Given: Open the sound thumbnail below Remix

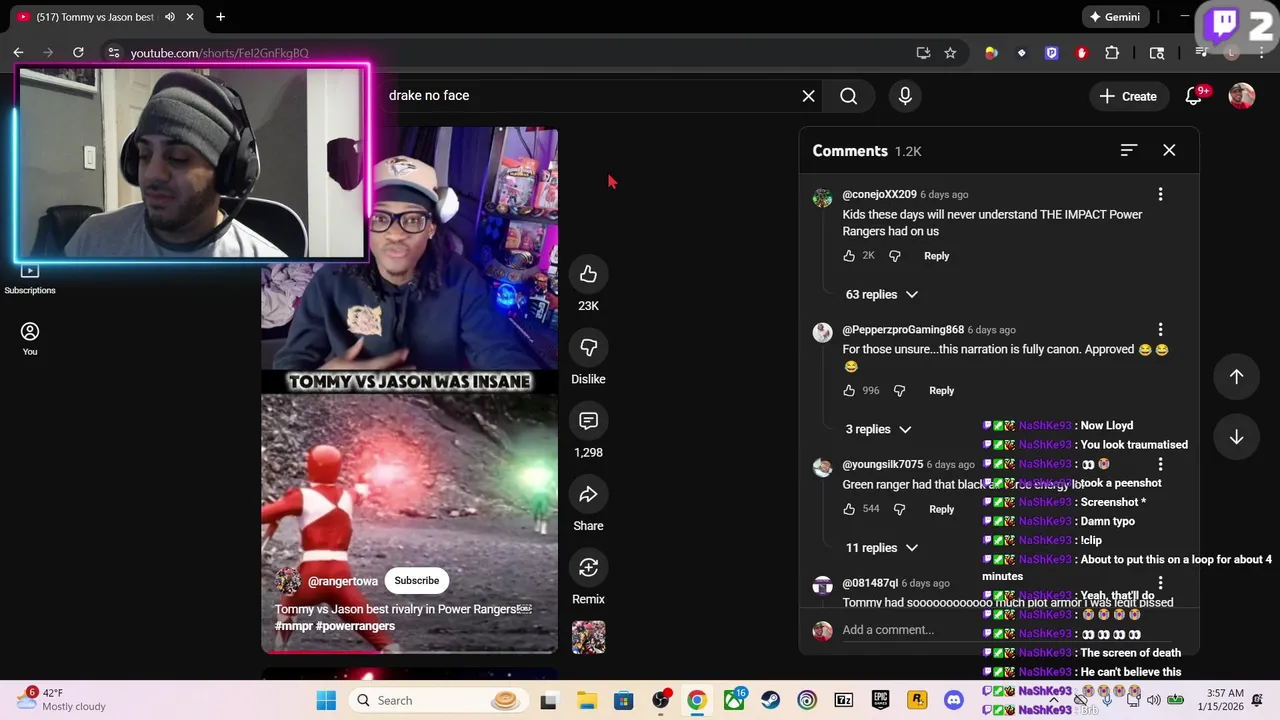Looking at the screenshot, I should 588,637.
